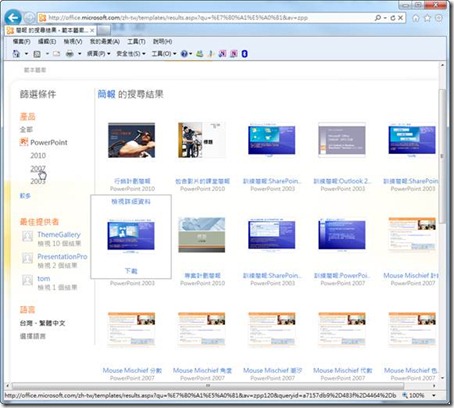Click the PresentationPro avatar icon
Image resolution: width=454 pixels, height=408 pixels.
tap(27, 258)
